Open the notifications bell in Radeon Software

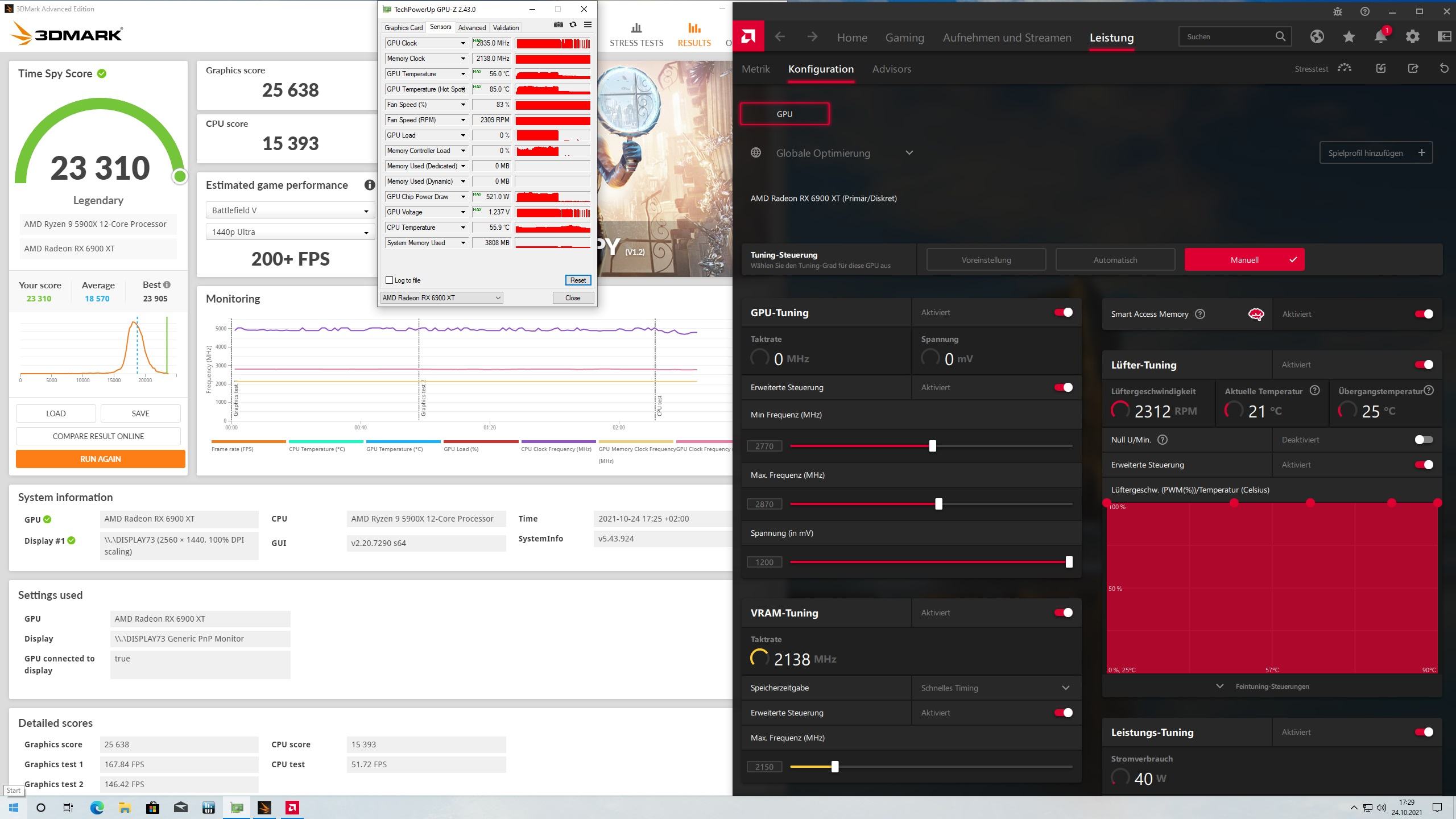tap(1381, 37)
